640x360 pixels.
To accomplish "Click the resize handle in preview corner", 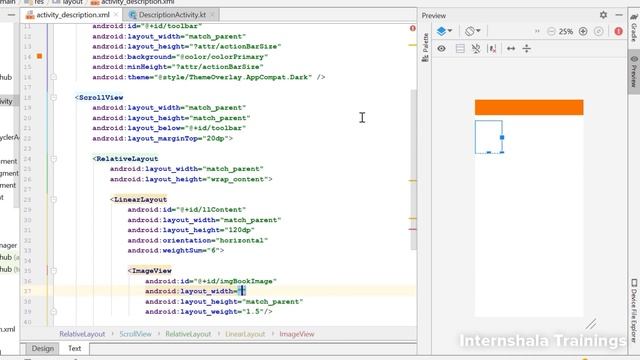I will pyautogui.click(x=591, y=324).
